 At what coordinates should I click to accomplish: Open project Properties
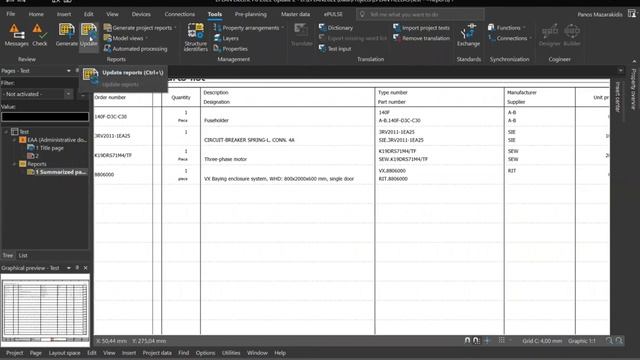point(231,49)
